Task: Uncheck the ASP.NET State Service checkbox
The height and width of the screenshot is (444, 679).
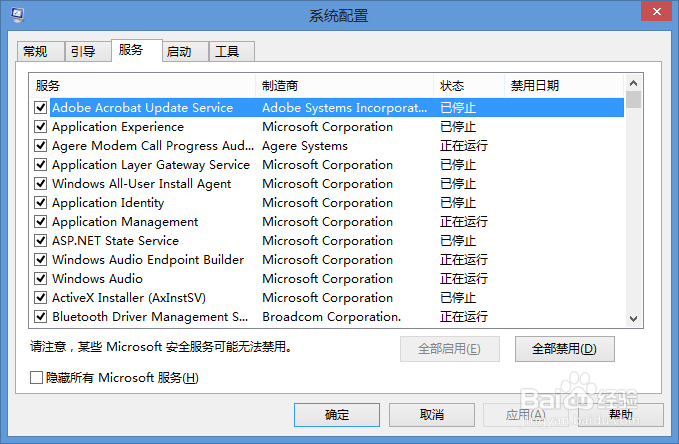Action: tap(41, 240)
